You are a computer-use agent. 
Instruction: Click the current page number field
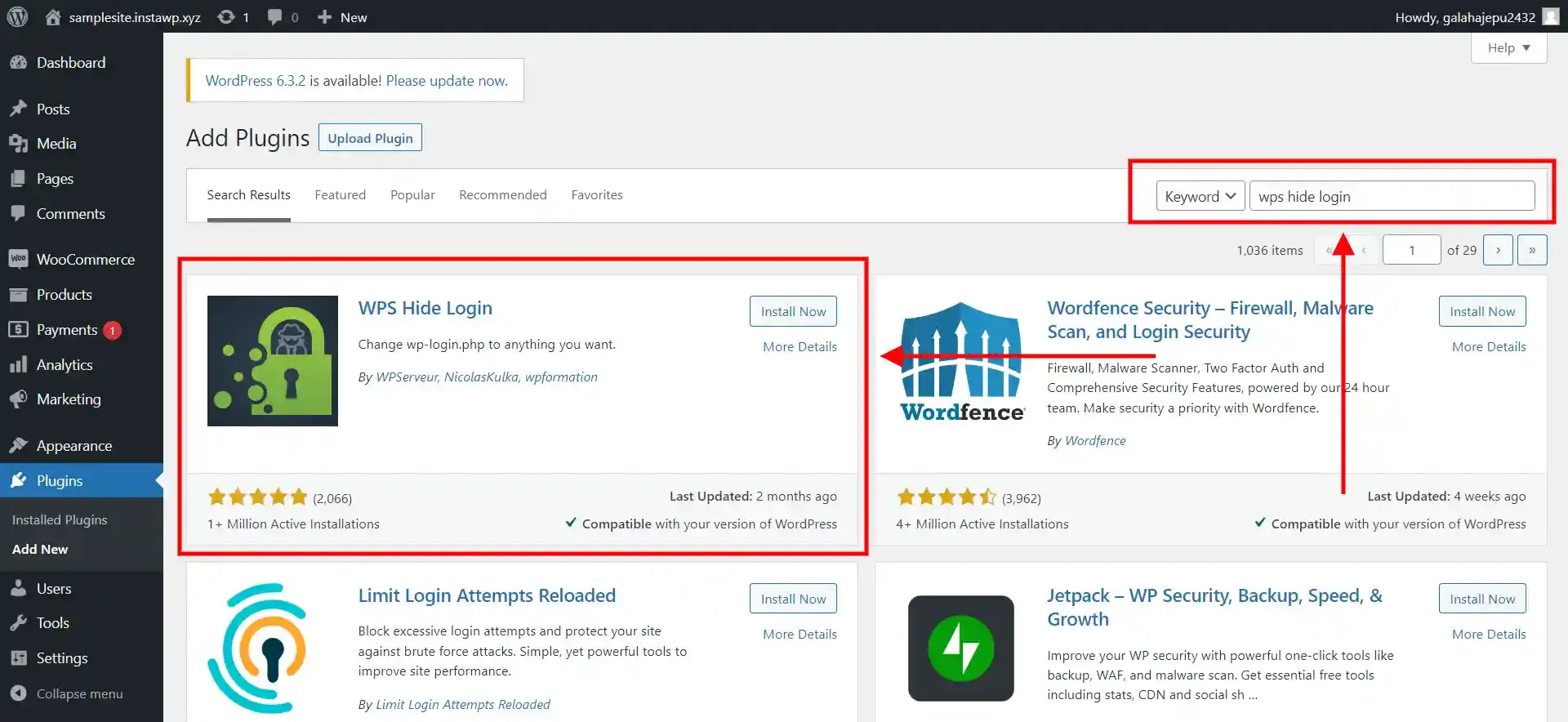click(x=1411, y=250)
